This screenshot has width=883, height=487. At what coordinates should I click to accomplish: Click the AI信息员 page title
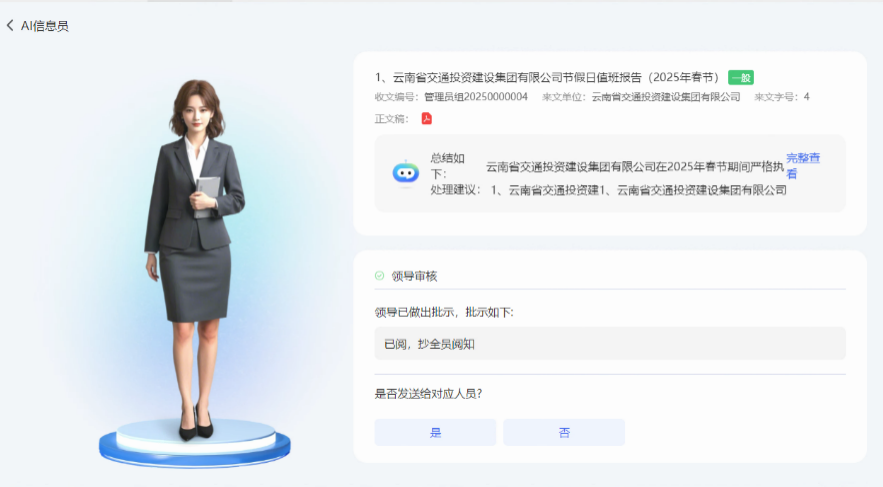pyautogui.click(x=44, y=26)
